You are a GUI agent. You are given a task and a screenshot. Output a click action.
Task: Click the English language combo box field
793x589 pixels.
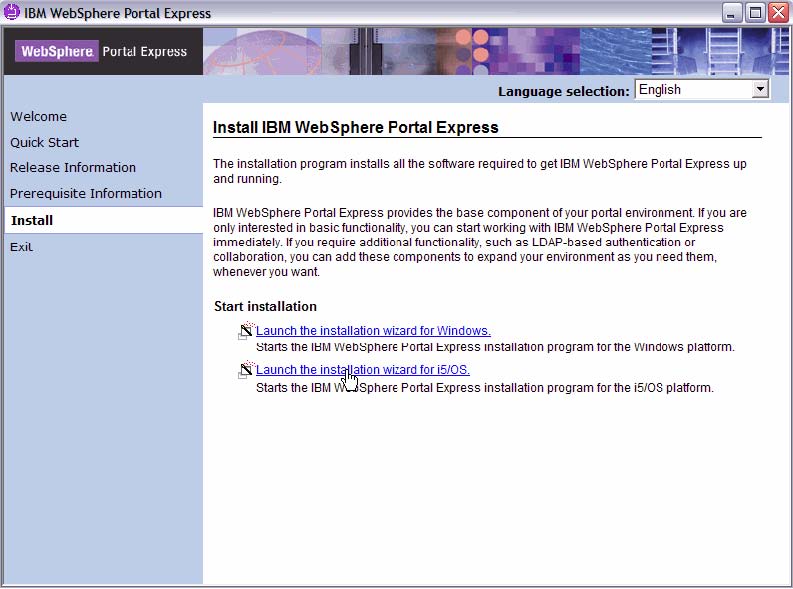coord(702,90)
